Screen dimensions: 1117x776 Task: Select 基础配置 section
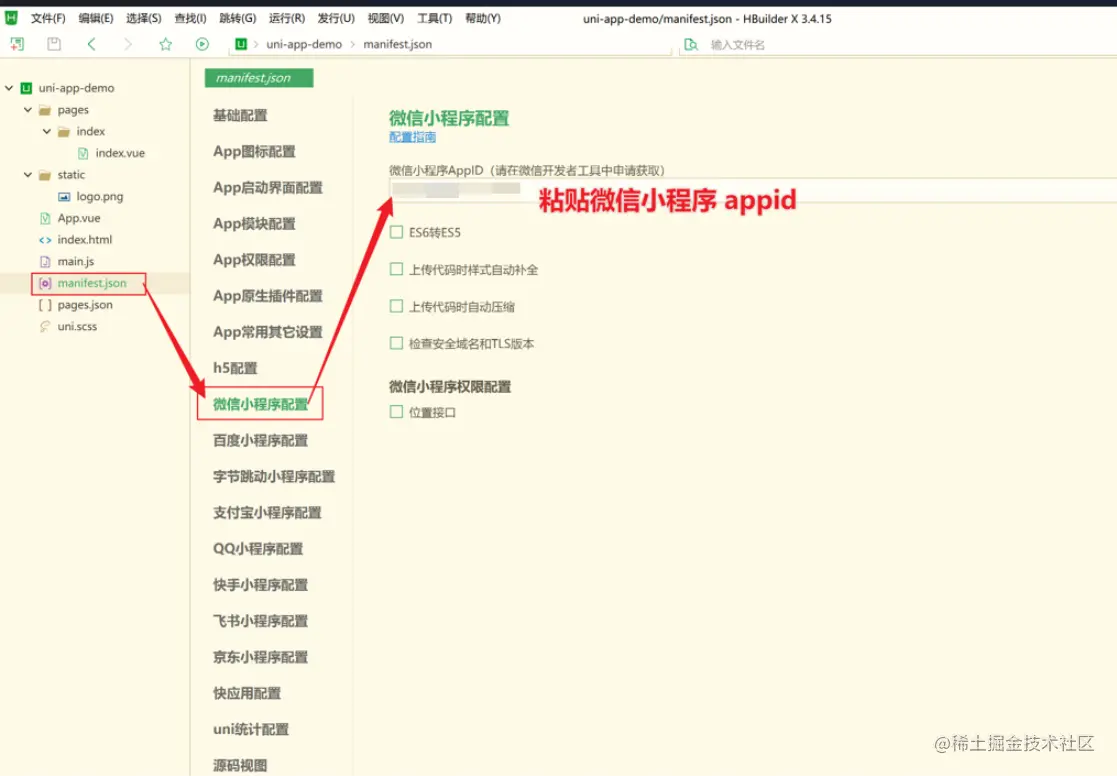[240, 115]
